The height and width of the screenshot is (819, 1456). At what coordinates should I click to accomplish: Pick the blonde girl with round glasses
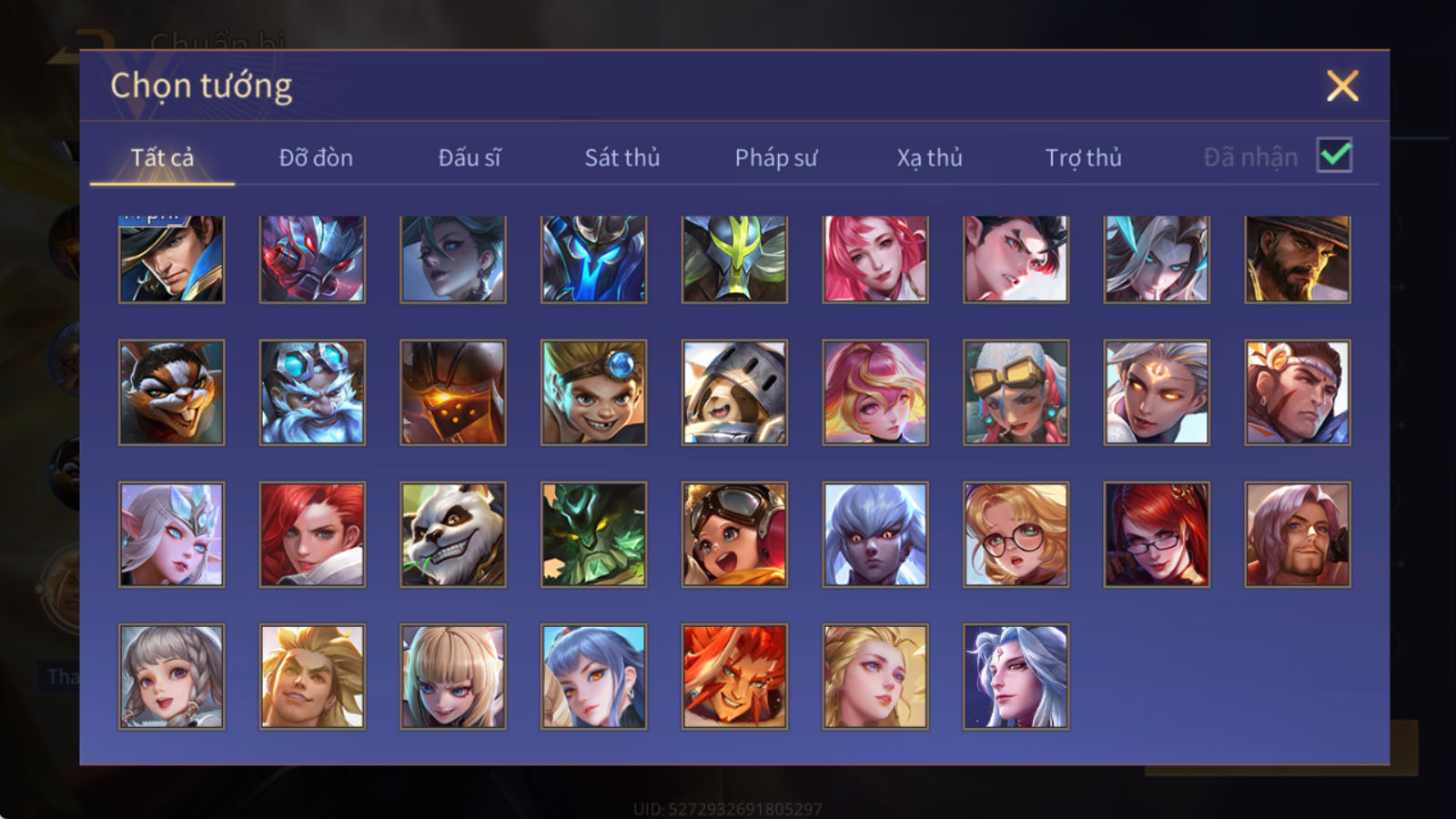tap(1016, 534)
